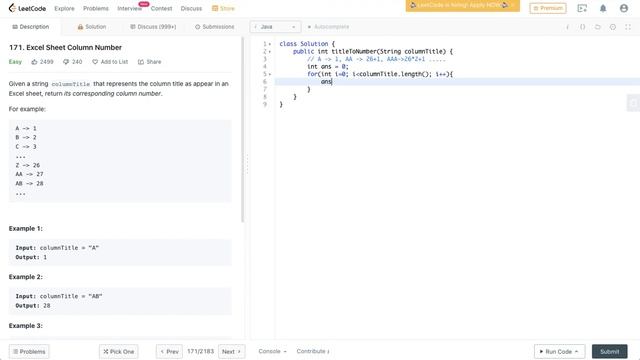Switch to the Description tab
This screenshot has width=640, height=360.
click(x=31, y=27)
